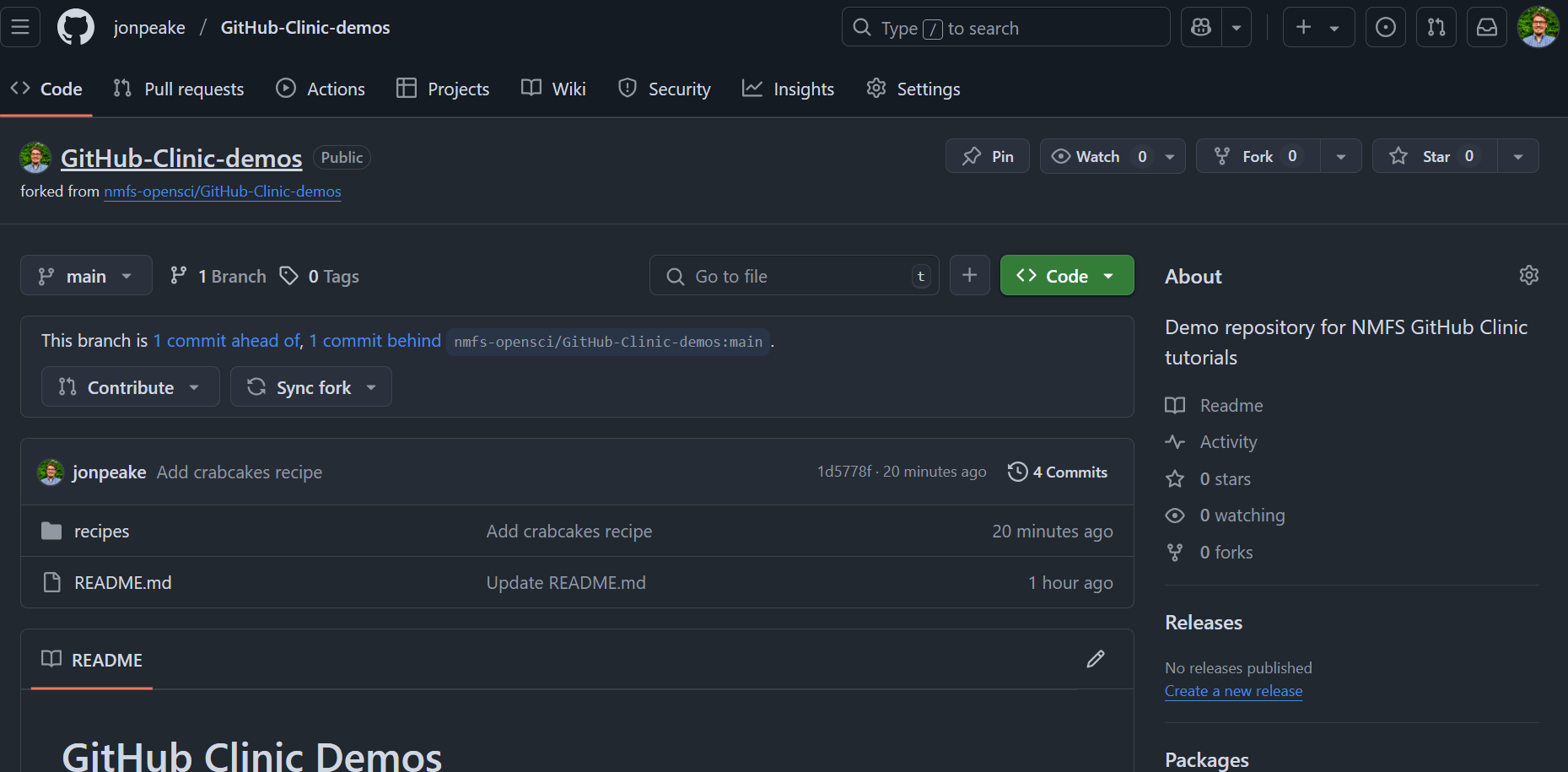This screenshot has height=772, width=1568.
Task: Open Releases section heading
Action: (x=1204, y=623)
